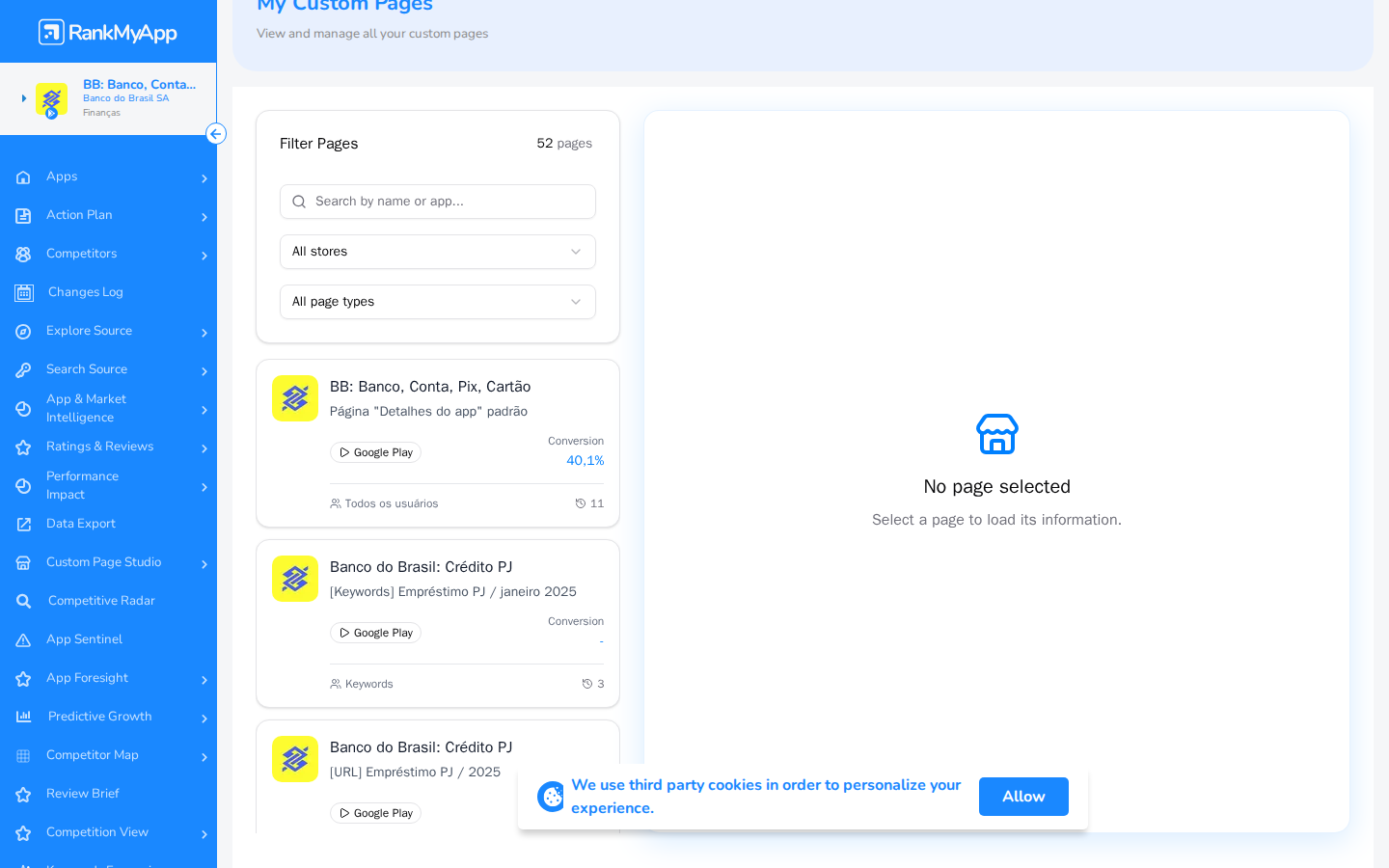Expand the Action Plan chevron
Viewport: 1389px width, 868px height.
[204, 217]
